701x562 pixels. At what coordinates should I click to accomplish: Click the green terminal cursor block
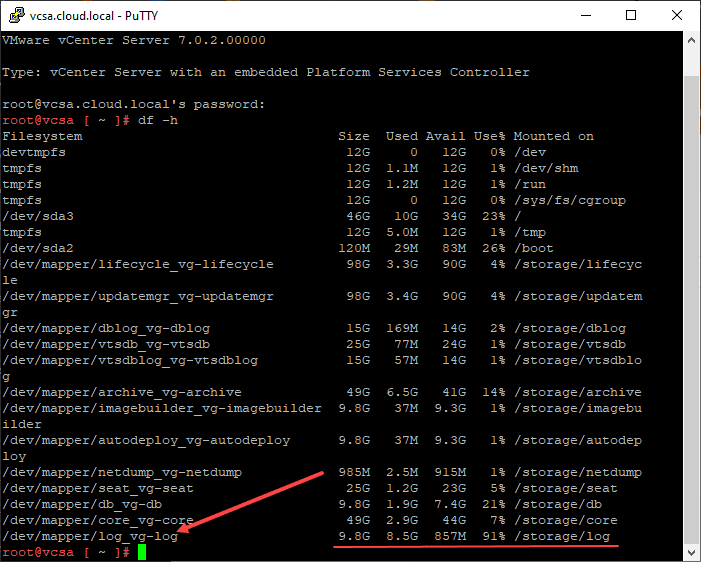click(x=142, y=552)
